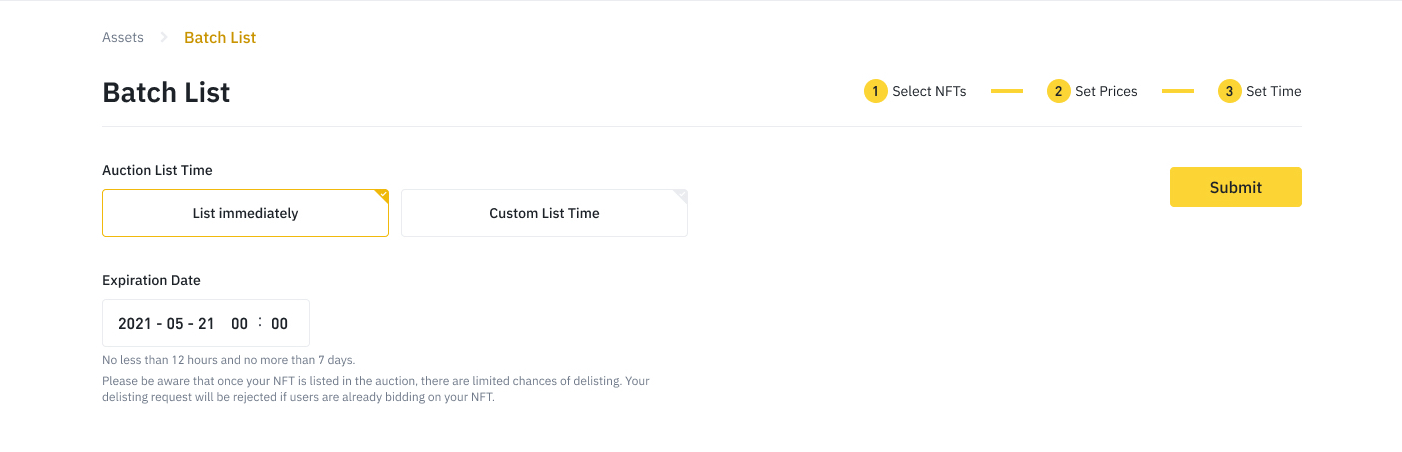The image size is (1402, 452).
Task: Click the progress line between steps 1 and 2
Action: [x=1007, y=91]
